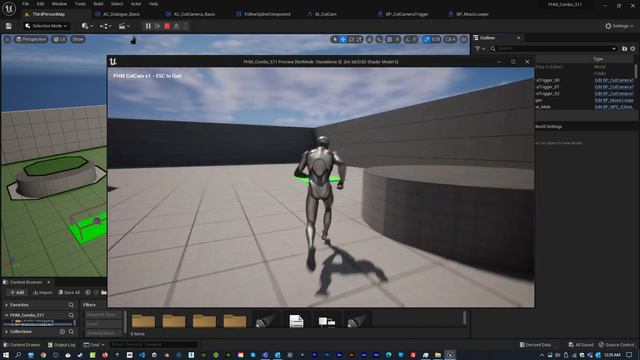Pause the play session
The image size is (640, 360).
click(x=148, y=26)
